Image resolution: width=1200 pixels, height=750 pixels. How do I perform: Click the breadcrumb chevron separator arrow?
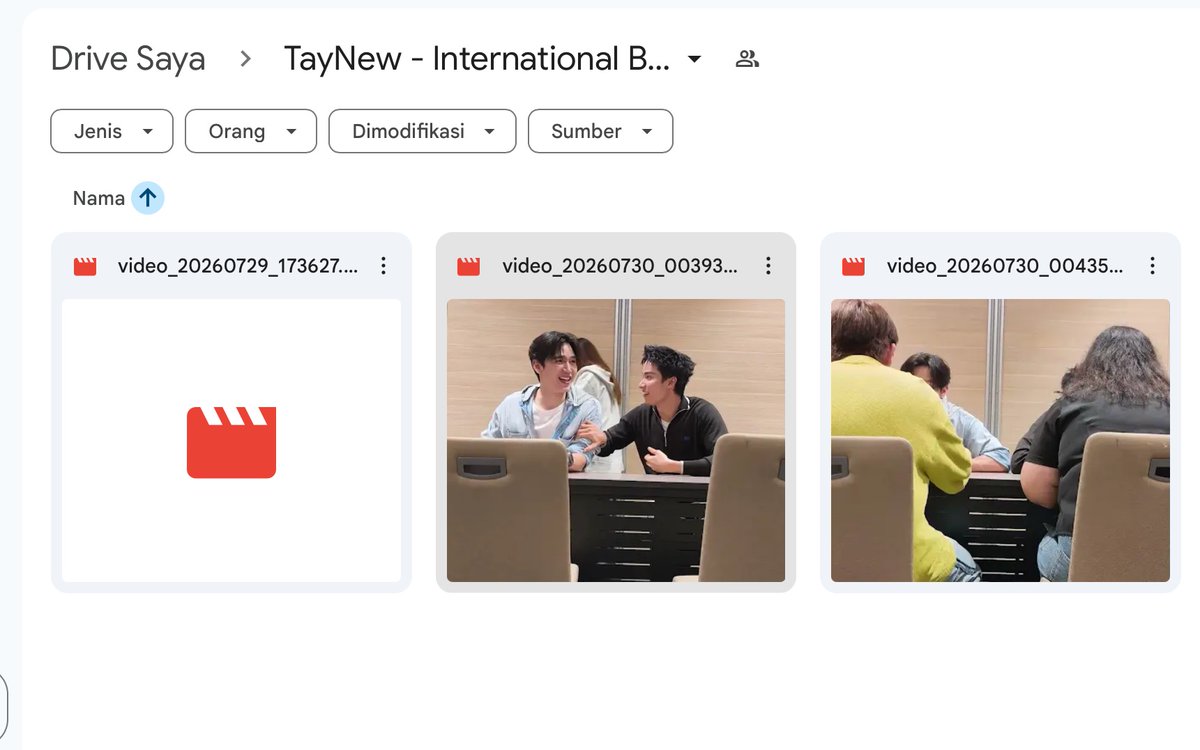(x=245, y=59)
